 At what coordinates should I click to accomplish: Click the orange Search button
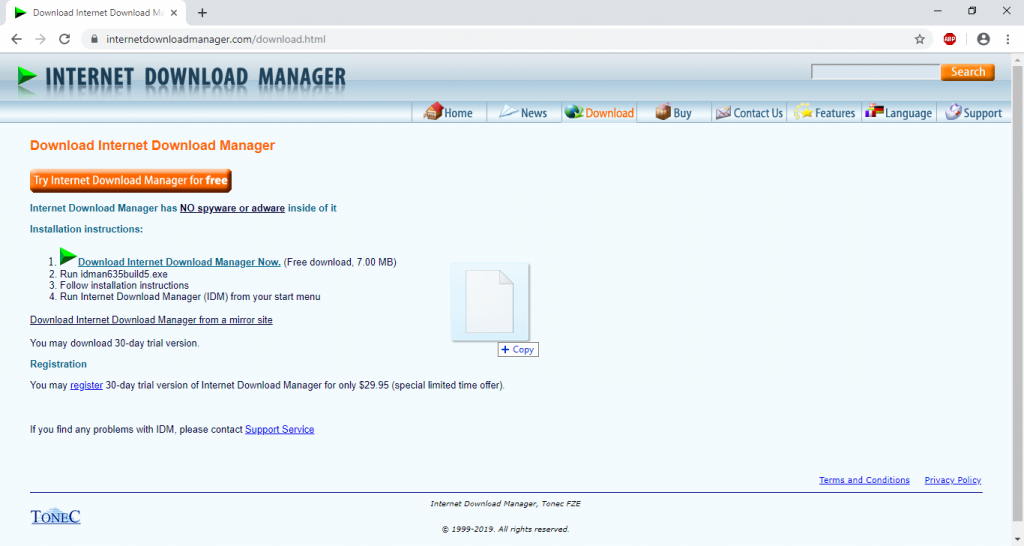point(968,72)
